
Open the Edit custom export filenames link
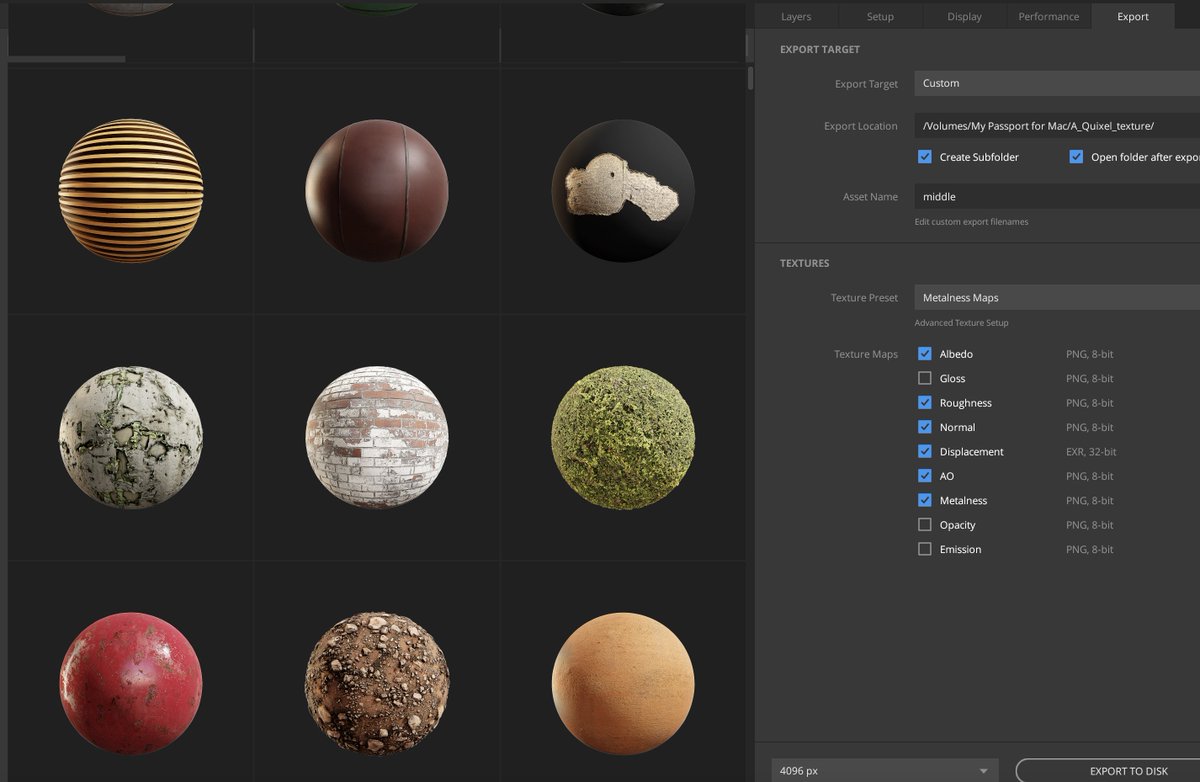click(971, 222)
